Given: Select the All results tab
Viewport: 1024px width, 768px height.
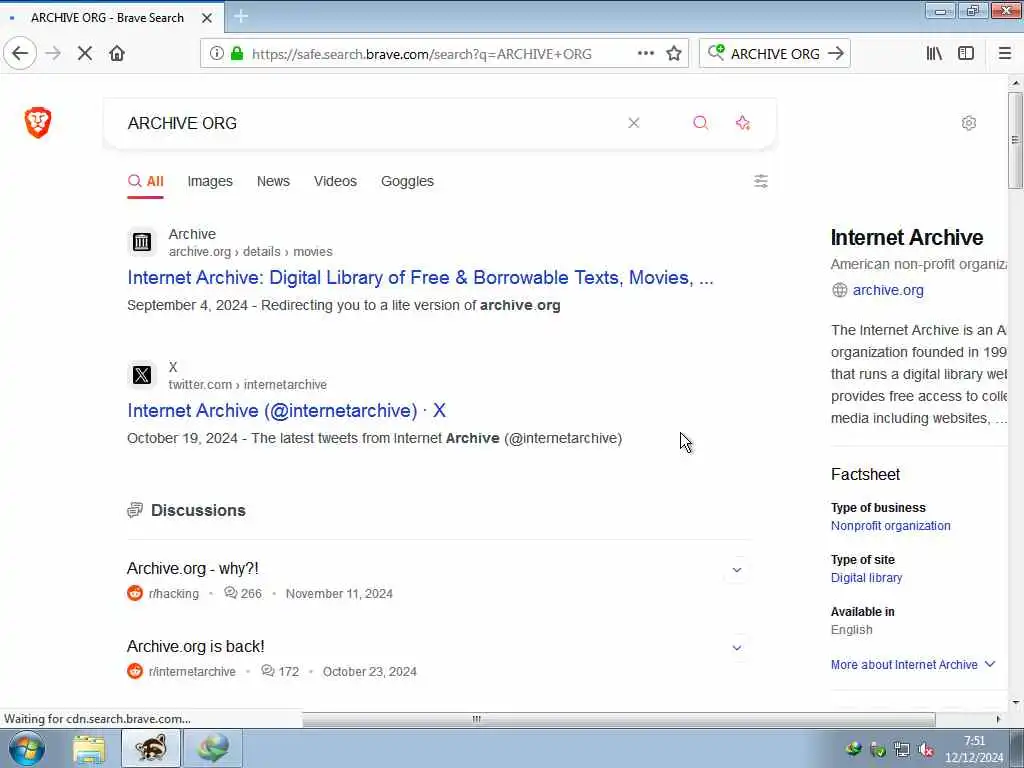Looking at the screenshot, I should (146, 181).
